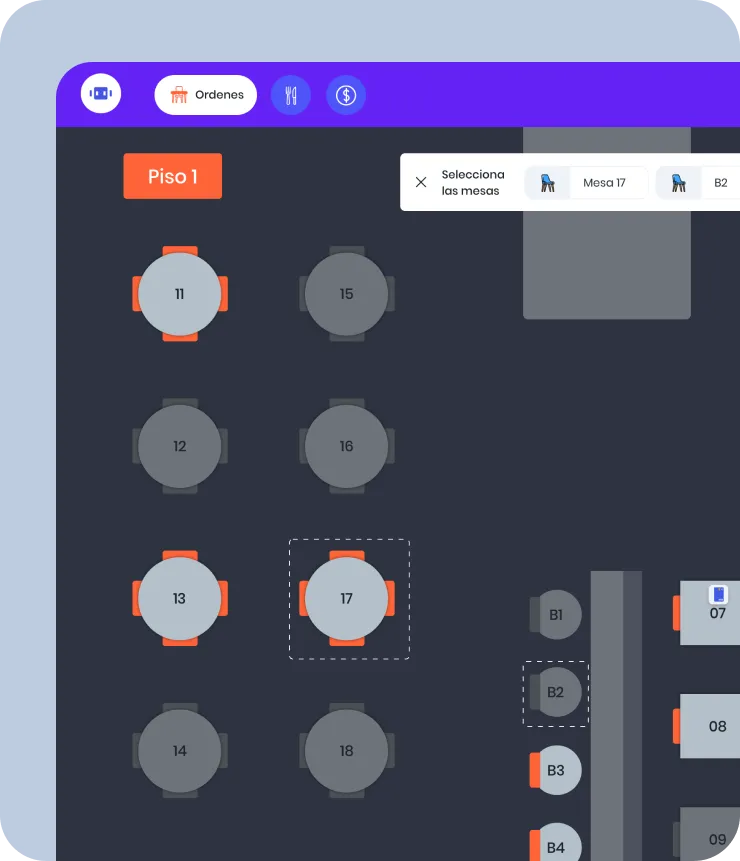The image size is (740, 861).
Task: Select rectangular table 08
Action: [707, 726]
